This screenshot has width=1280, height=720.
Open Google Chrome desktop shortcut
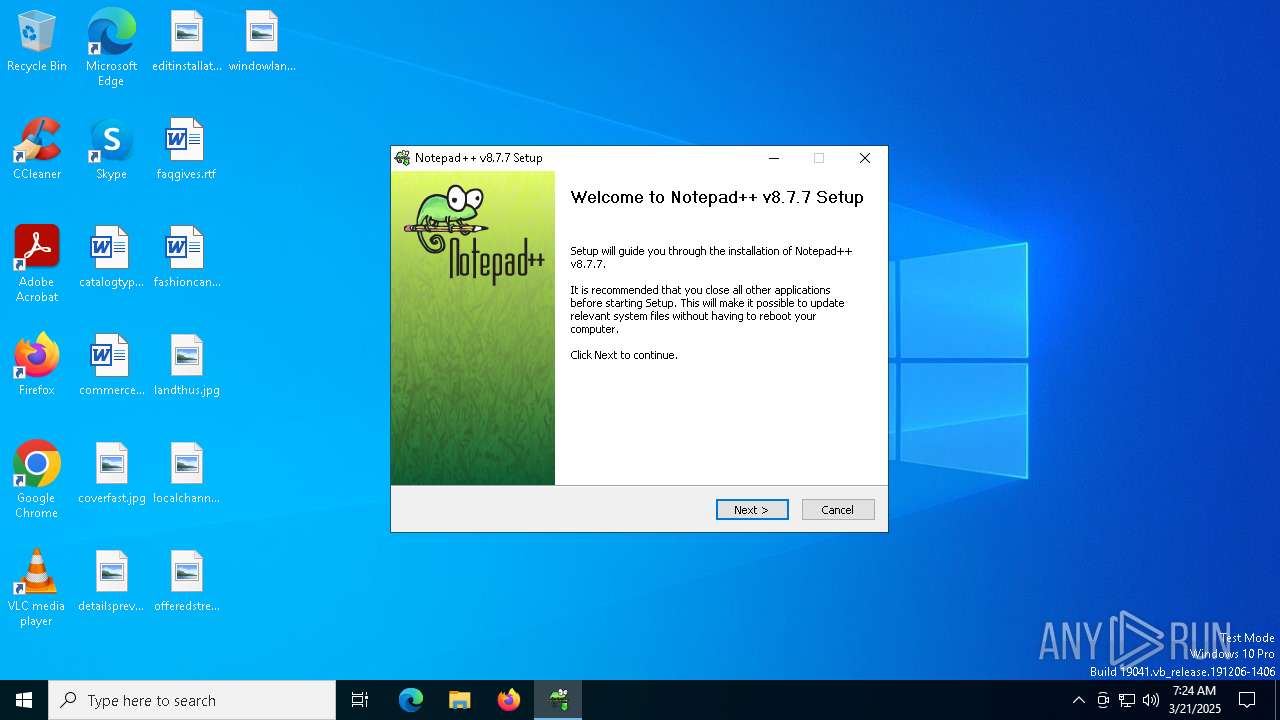click(x=37, y=480)
